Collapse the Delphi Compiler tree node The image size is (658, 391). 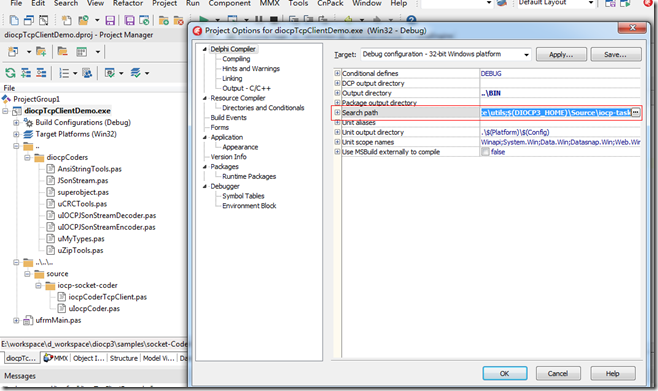tap(205, 49)
